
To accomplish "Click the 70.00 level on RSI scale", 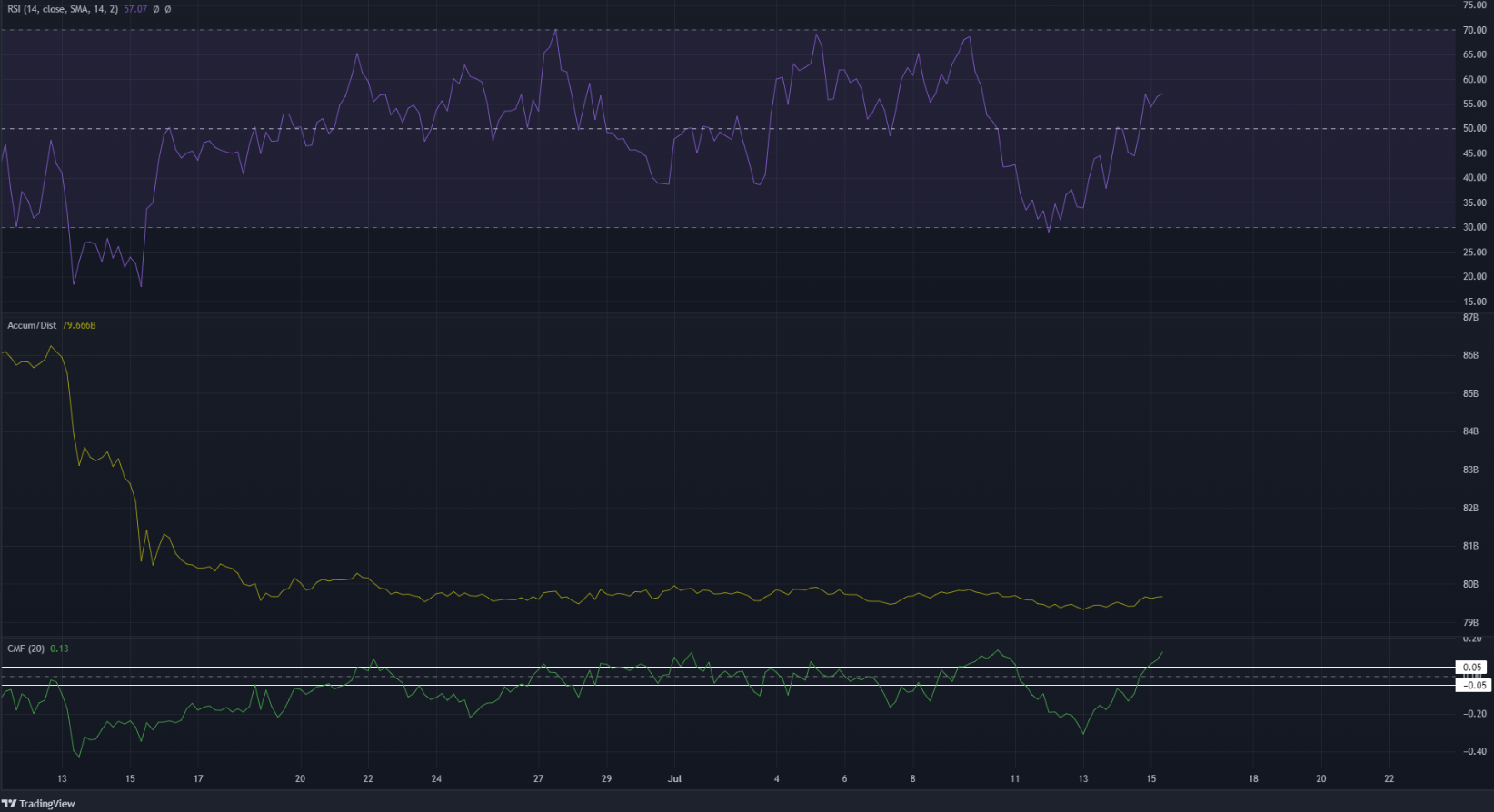I will (x=1474, y=30).
